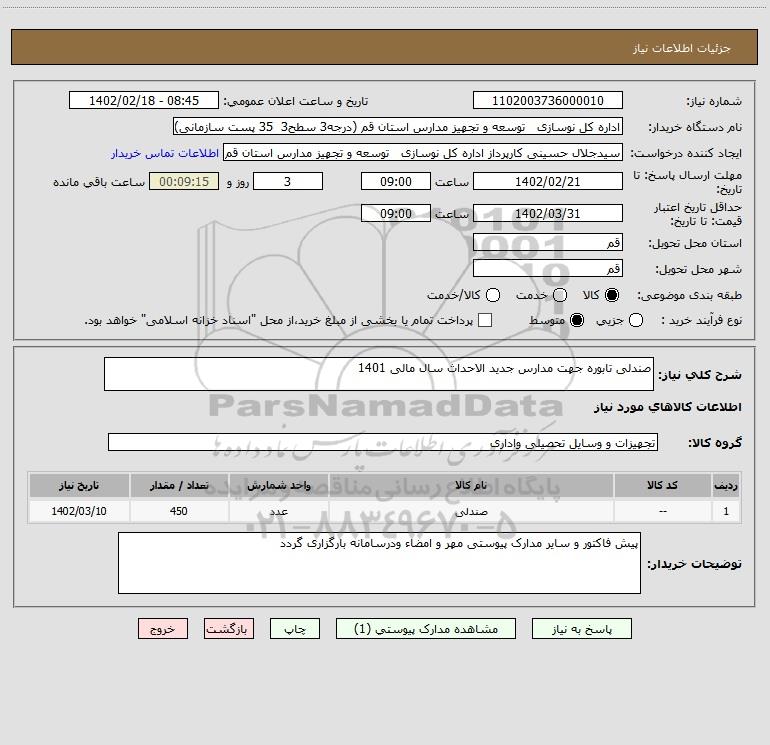
Task: Click مشاهده مدارک پیوستی (1) button
Action: (426, 629)
